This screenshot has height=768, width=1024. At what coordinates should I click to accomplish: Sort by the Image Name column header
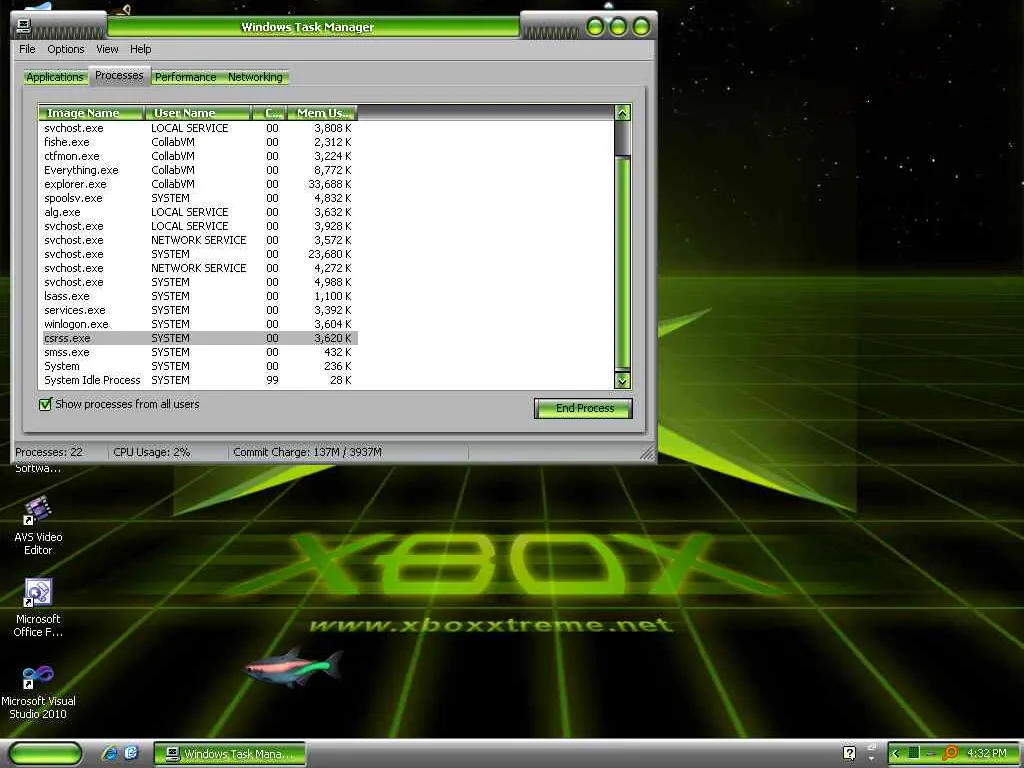(91, 113)
